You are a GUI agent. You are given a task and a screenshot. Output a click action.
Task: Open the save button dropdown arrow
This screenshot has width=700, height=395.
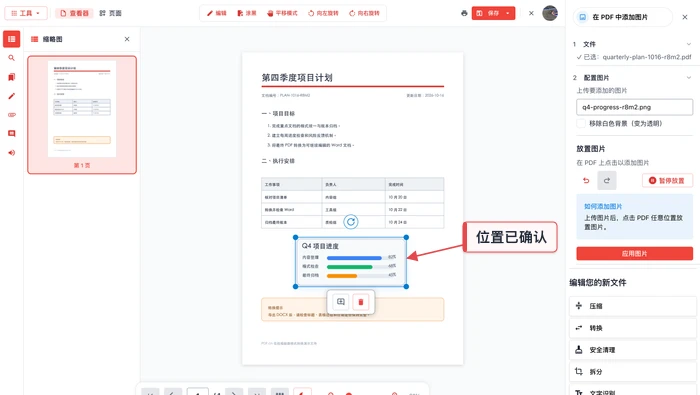tap(508, 13)
